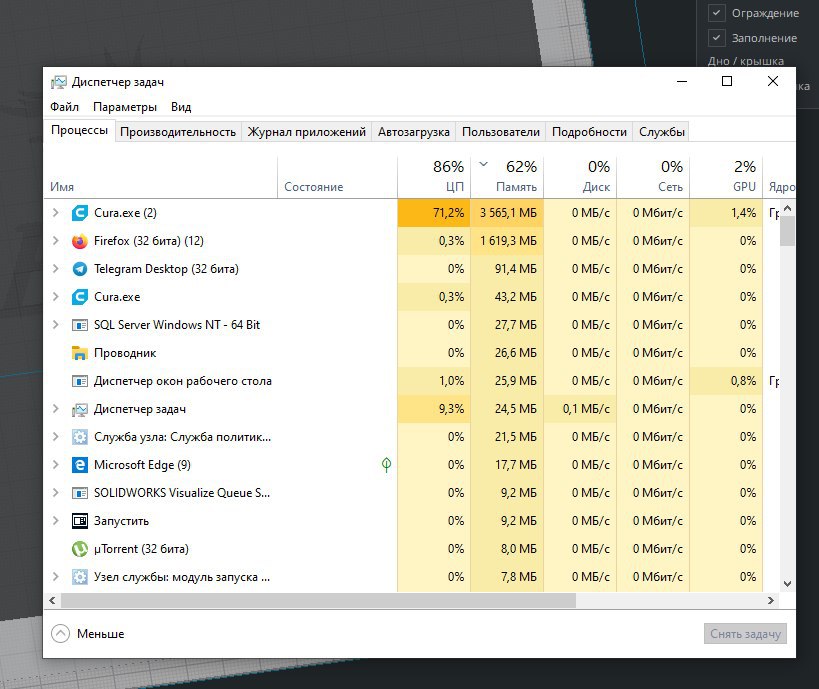This screenshot has height=689, width=819.
Task: Click the SOLIDWORKS Visualize Queue icon
Action: click(79, 493)
